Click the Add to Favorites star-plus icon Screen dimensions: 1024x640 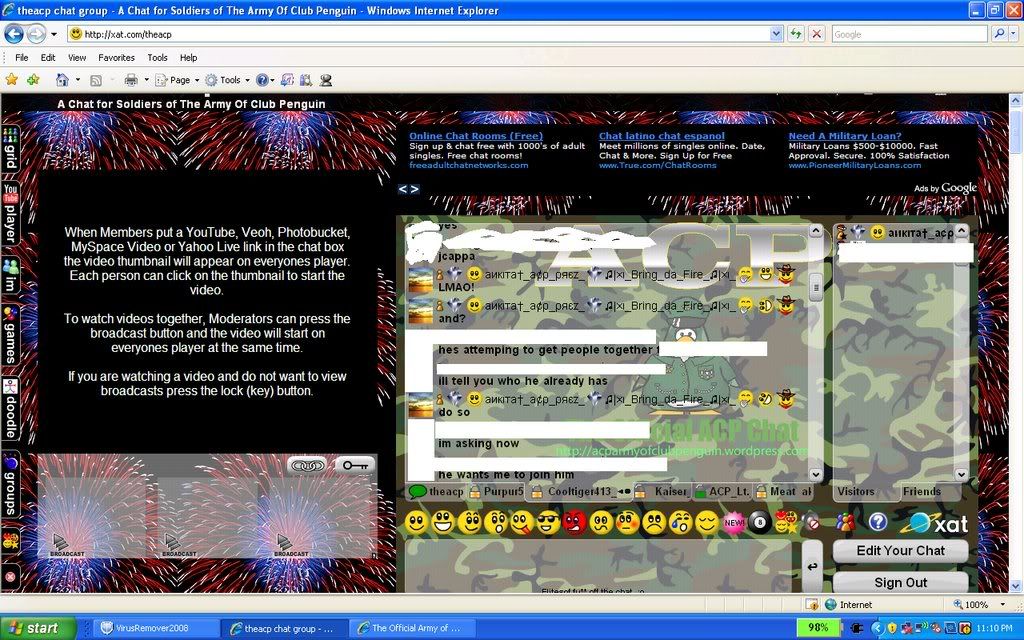[x=33, y=80]
